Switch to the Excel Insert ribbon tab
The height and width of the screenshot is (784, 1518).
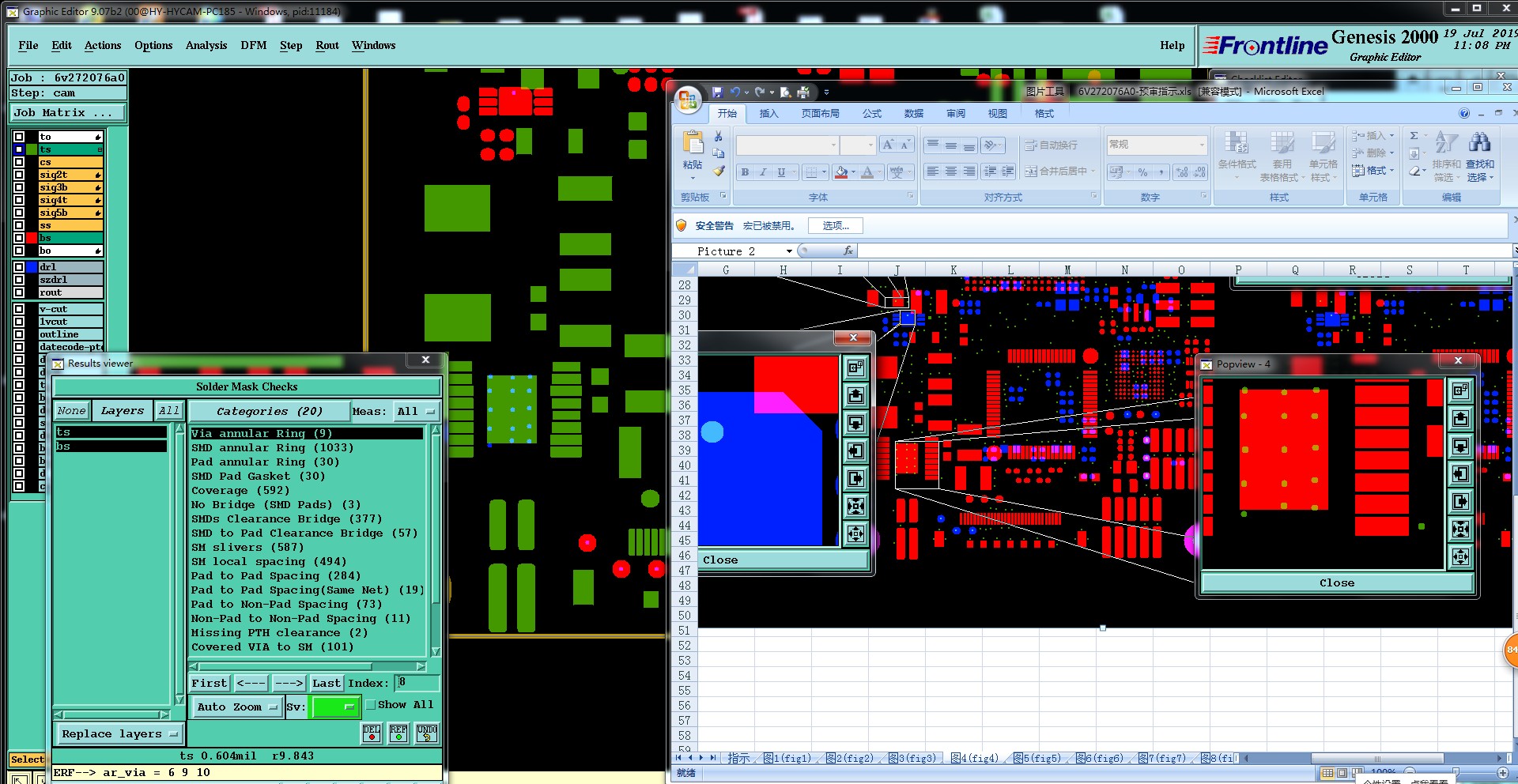tap(768, 114)
